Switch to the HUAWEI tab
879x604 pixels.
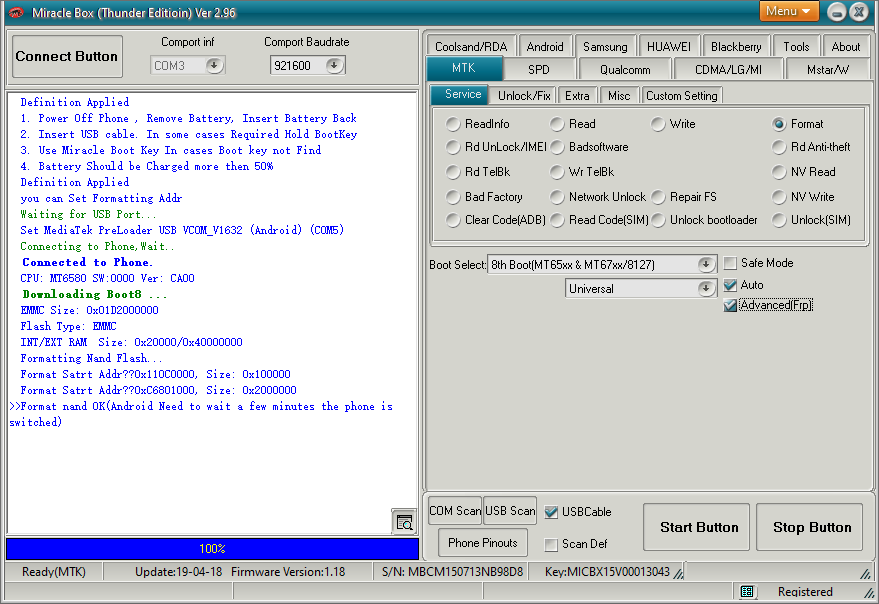click(x=669, y=47)
